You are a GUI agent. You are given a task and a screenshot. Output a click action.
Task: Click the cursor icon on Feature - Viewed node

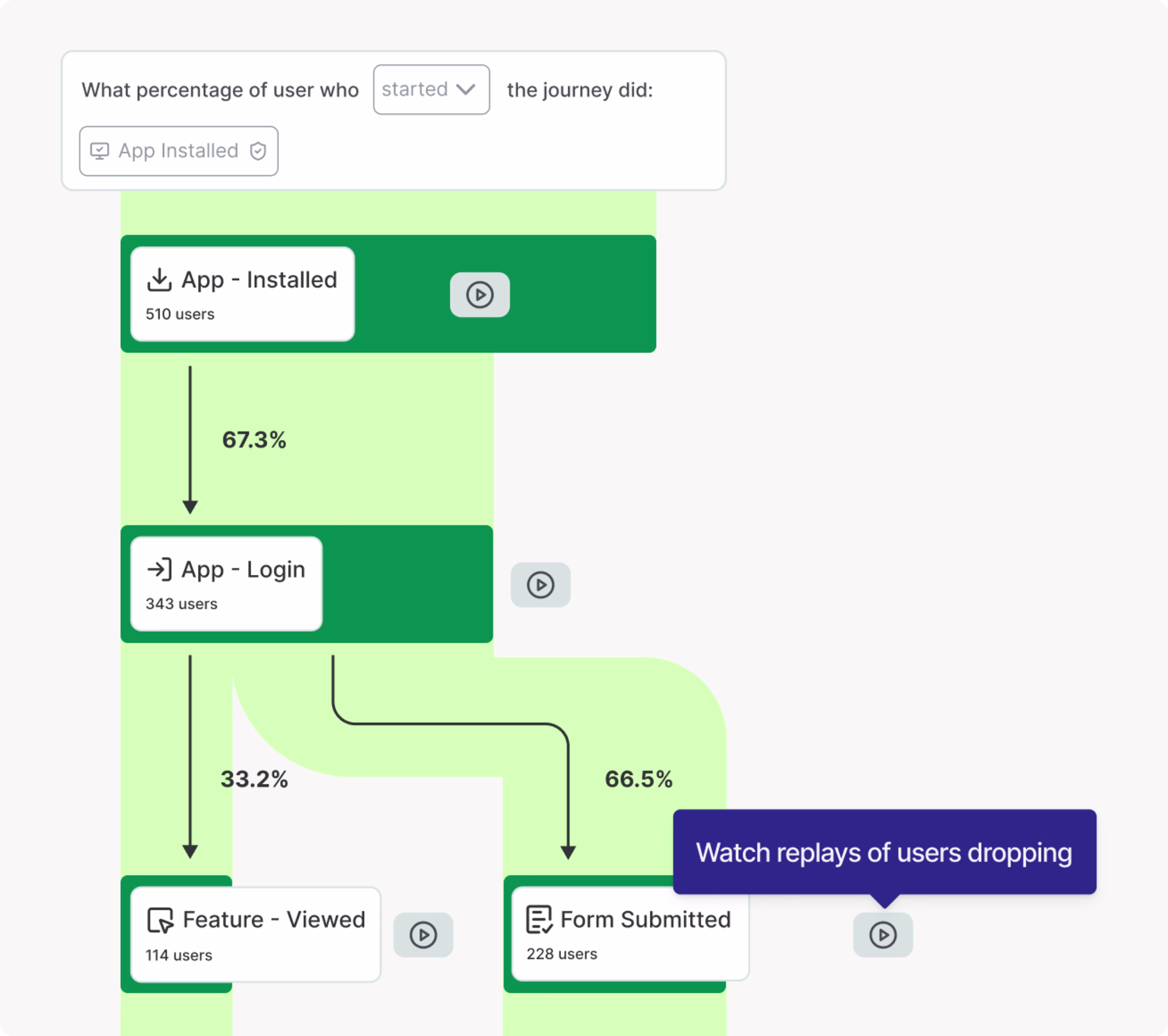click(161, 920)
